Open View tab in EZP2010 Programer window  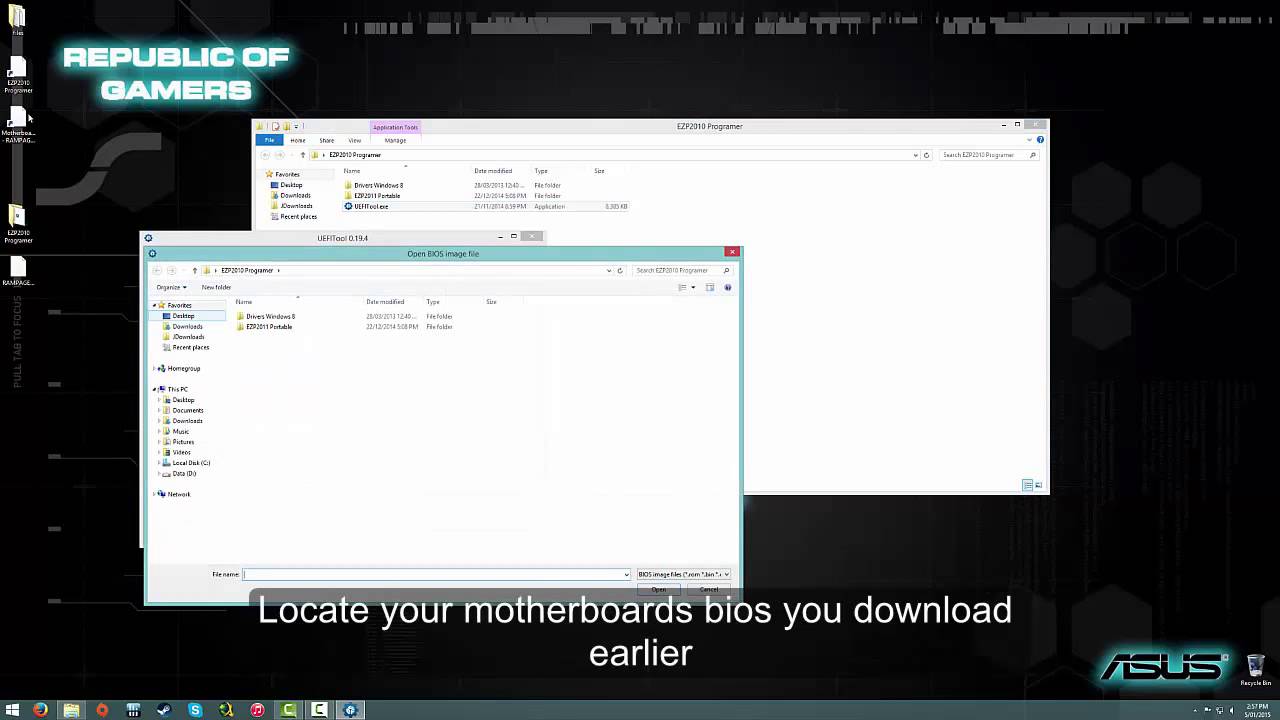point(355,140)
